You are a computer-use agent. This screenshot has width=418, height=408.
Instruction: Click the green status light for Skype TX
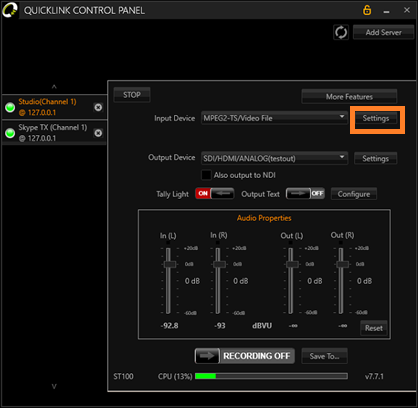[10, 133]
